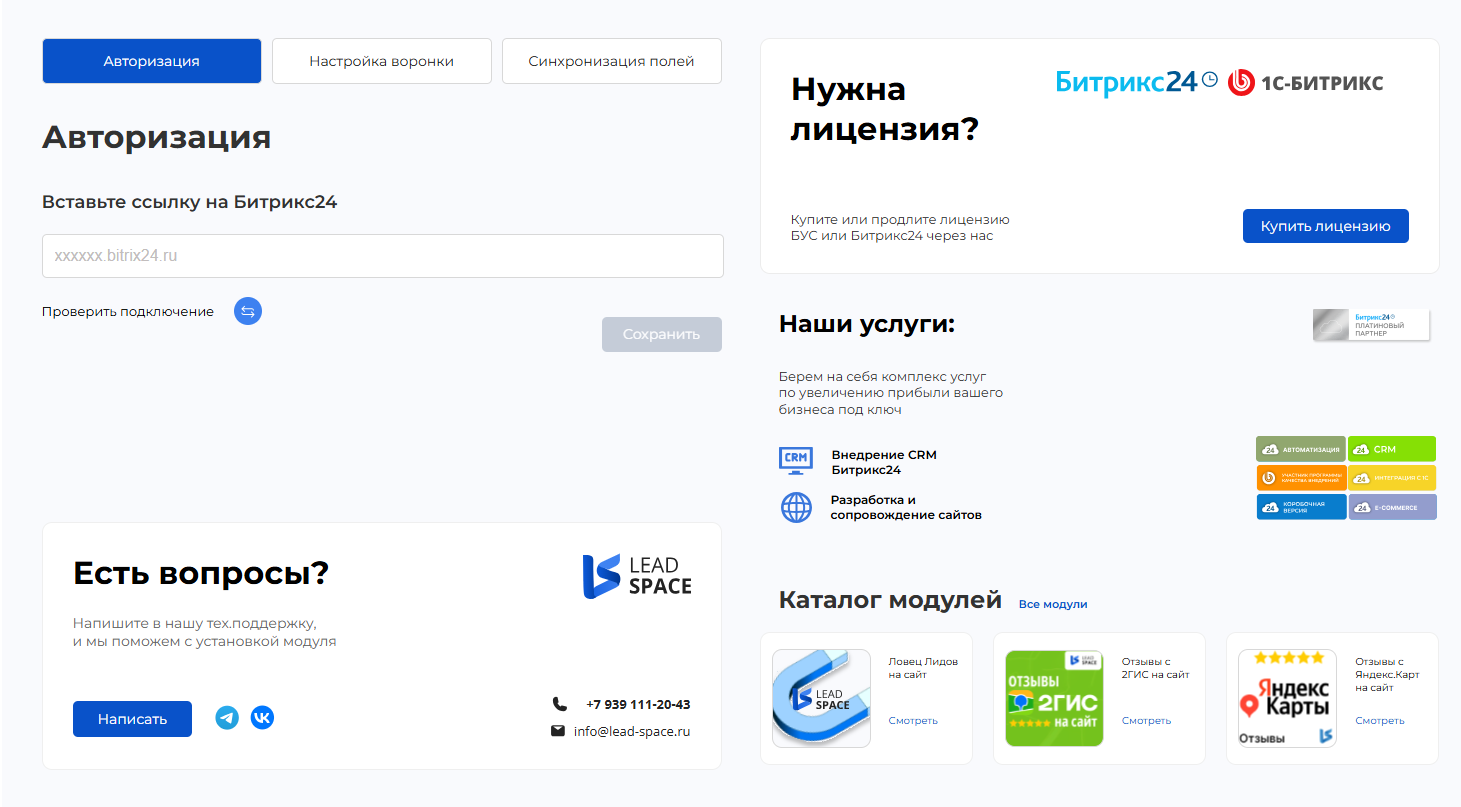Click the platinum partner badge
The width and height of the screenshot is (1461, 807).
[x=1371, y=325]
